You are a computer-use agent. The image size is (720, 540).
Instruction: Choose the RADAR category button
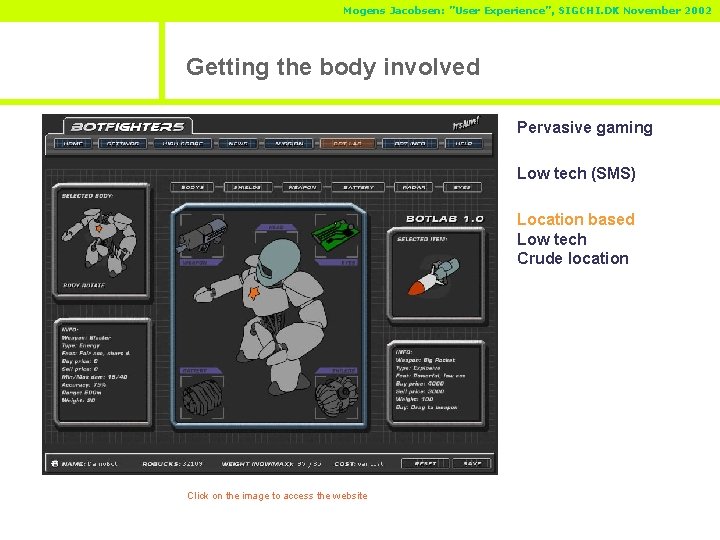(413, 187)
